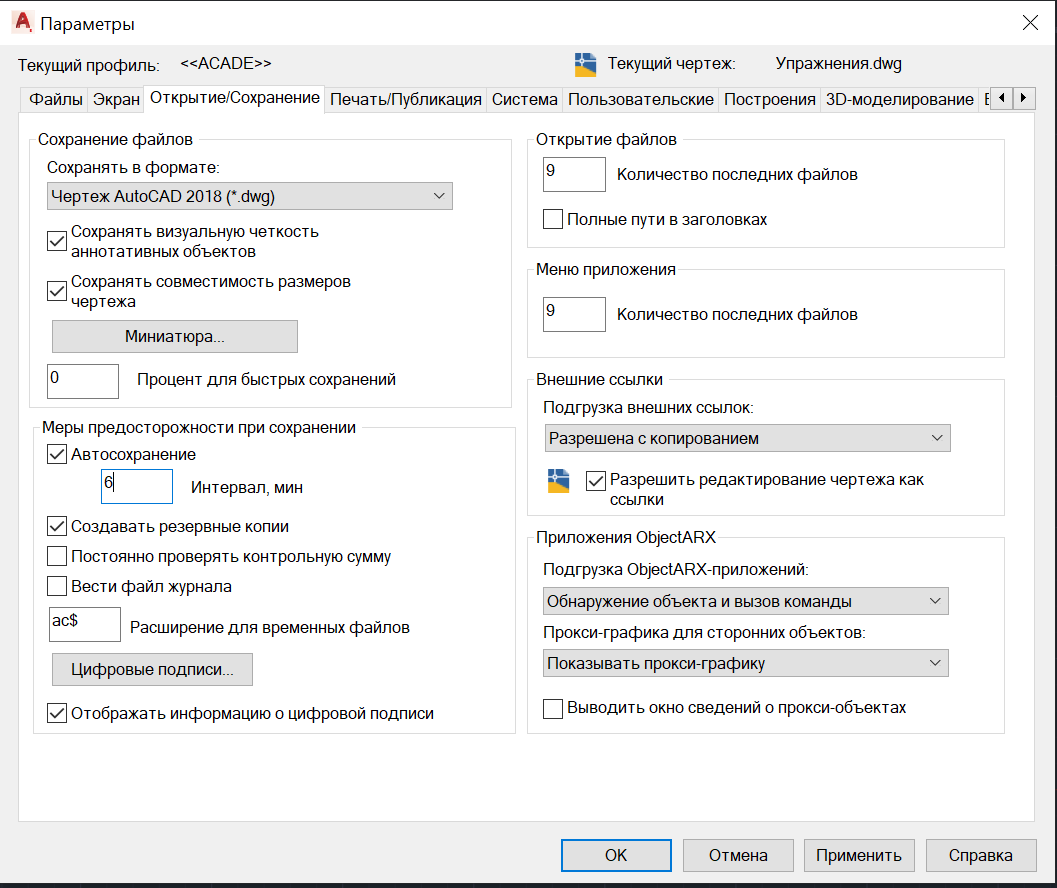Click the Цифровые подписи... button
The image size is (1057, 888).
[152, 669]
